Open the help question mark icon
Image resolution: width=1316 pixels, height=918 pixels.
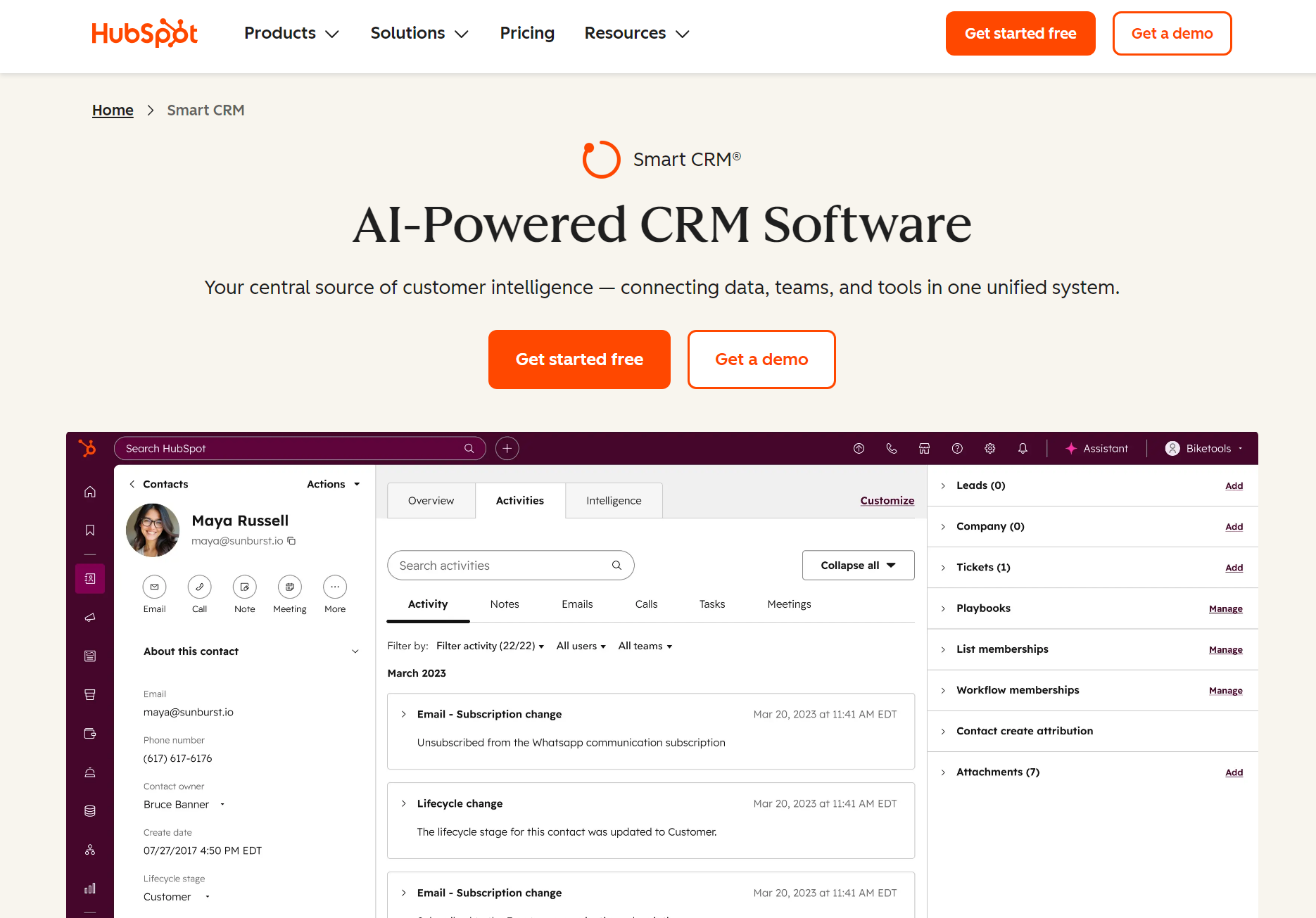[957, 449]
